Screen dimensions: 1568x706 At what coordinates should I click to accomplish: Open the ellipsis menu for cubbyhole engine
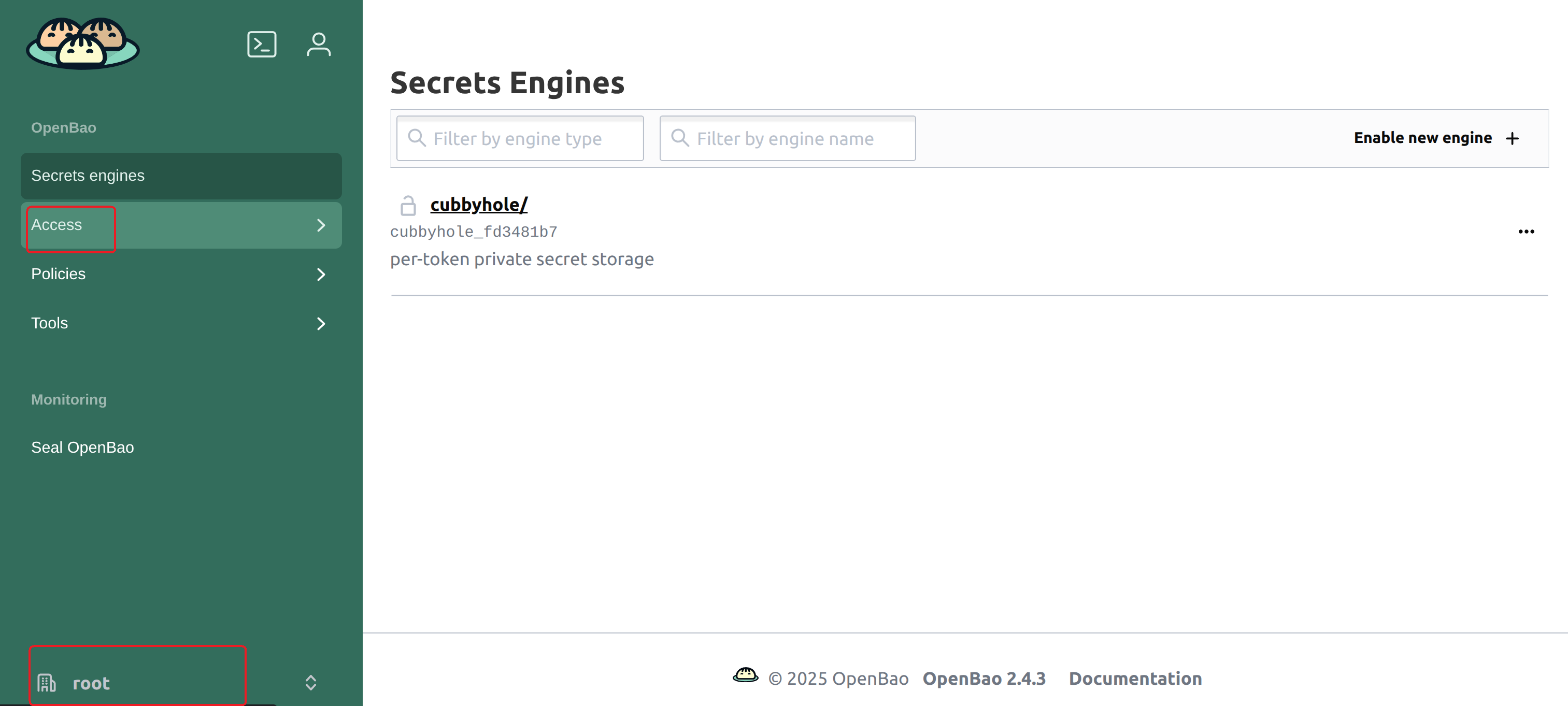[x=1527, y=231]
